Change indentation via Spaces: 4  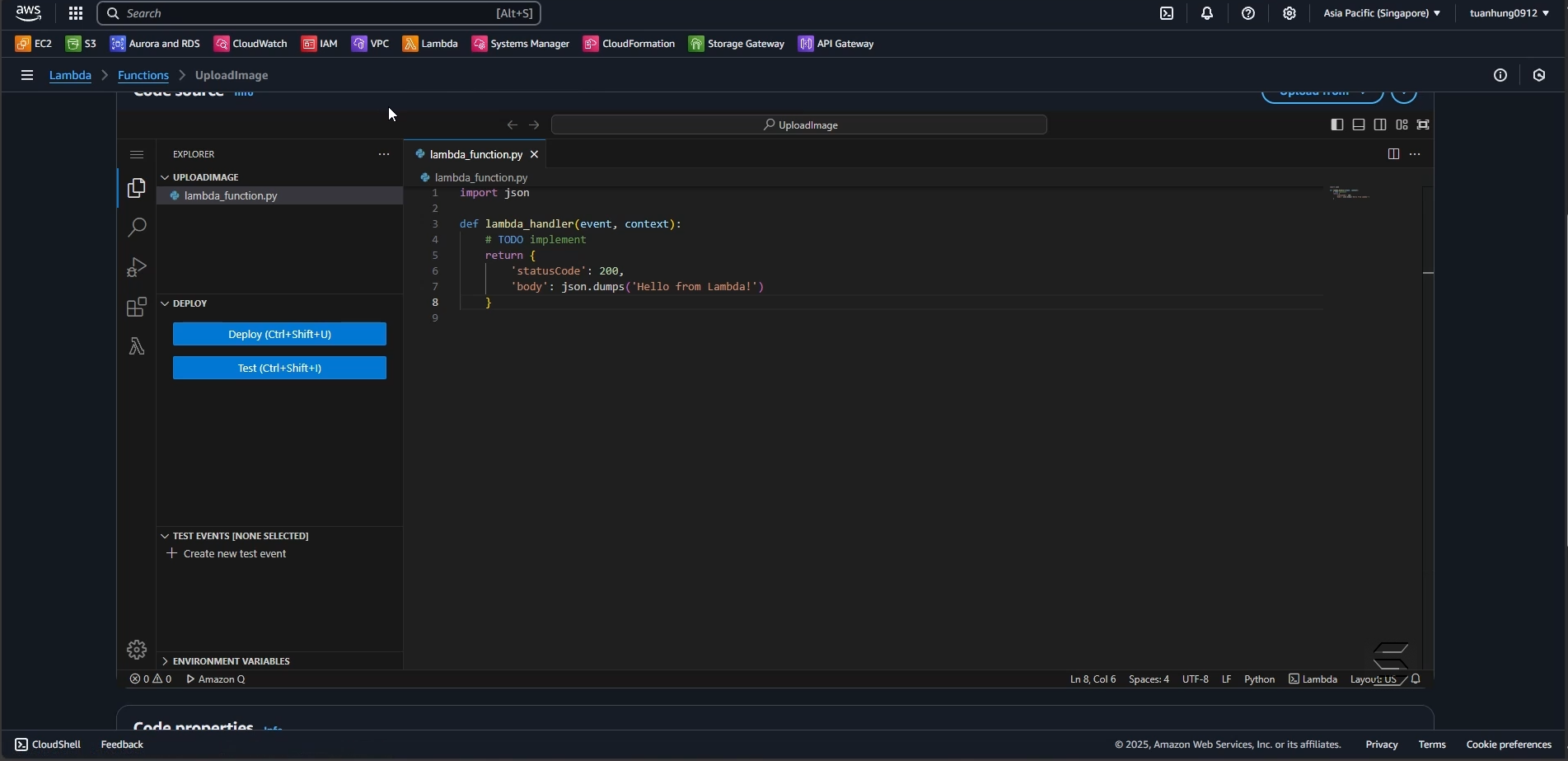(1149, 679)
